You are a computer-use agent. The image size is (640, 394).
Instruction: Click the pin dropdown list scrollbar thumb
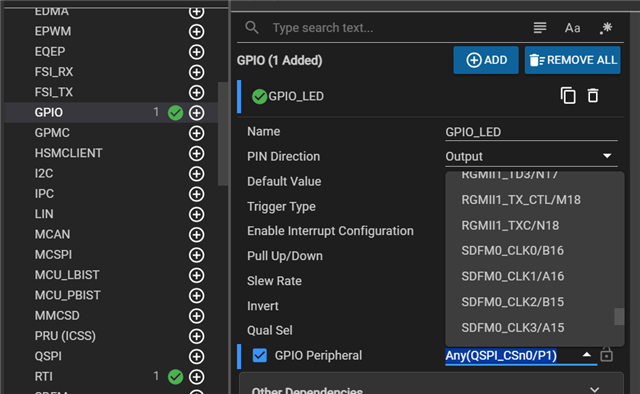pyautogui.click(x=619, y=316)
